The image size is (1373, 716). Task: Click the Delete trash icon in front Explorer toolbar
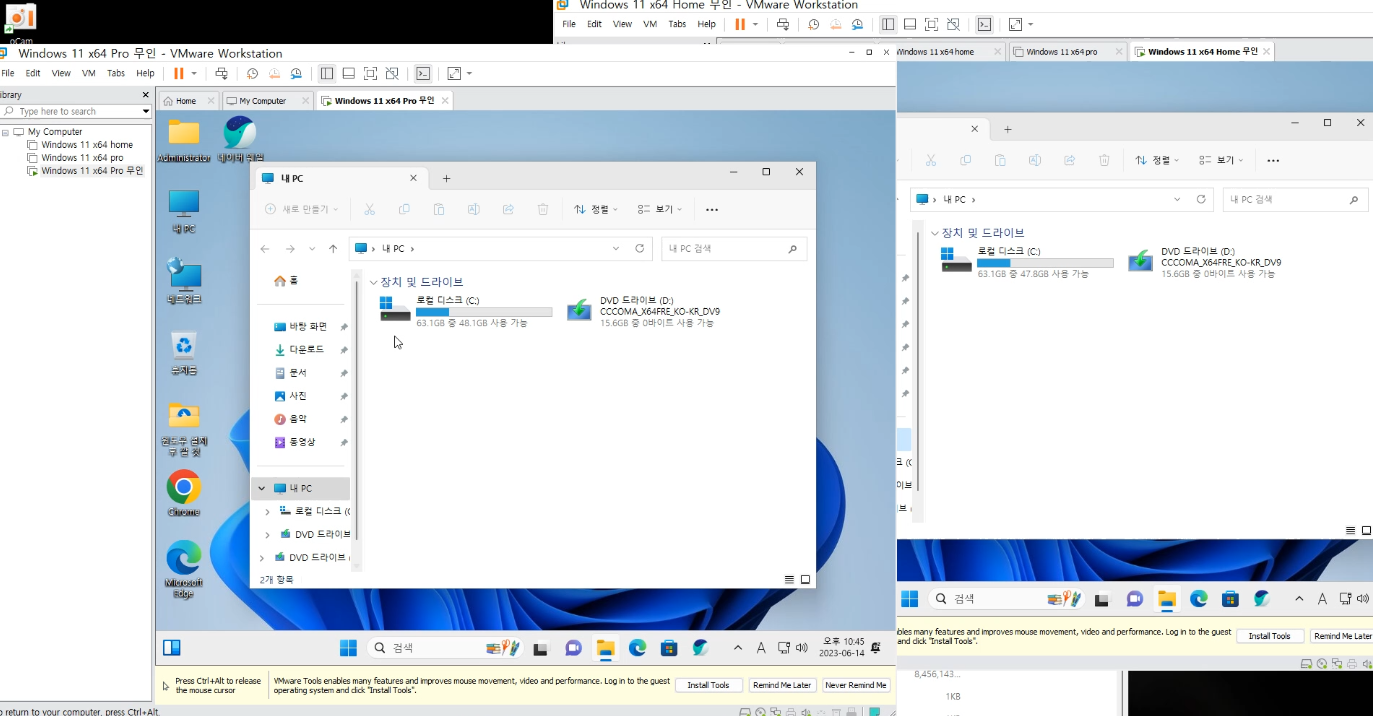[x=543, y=209]
